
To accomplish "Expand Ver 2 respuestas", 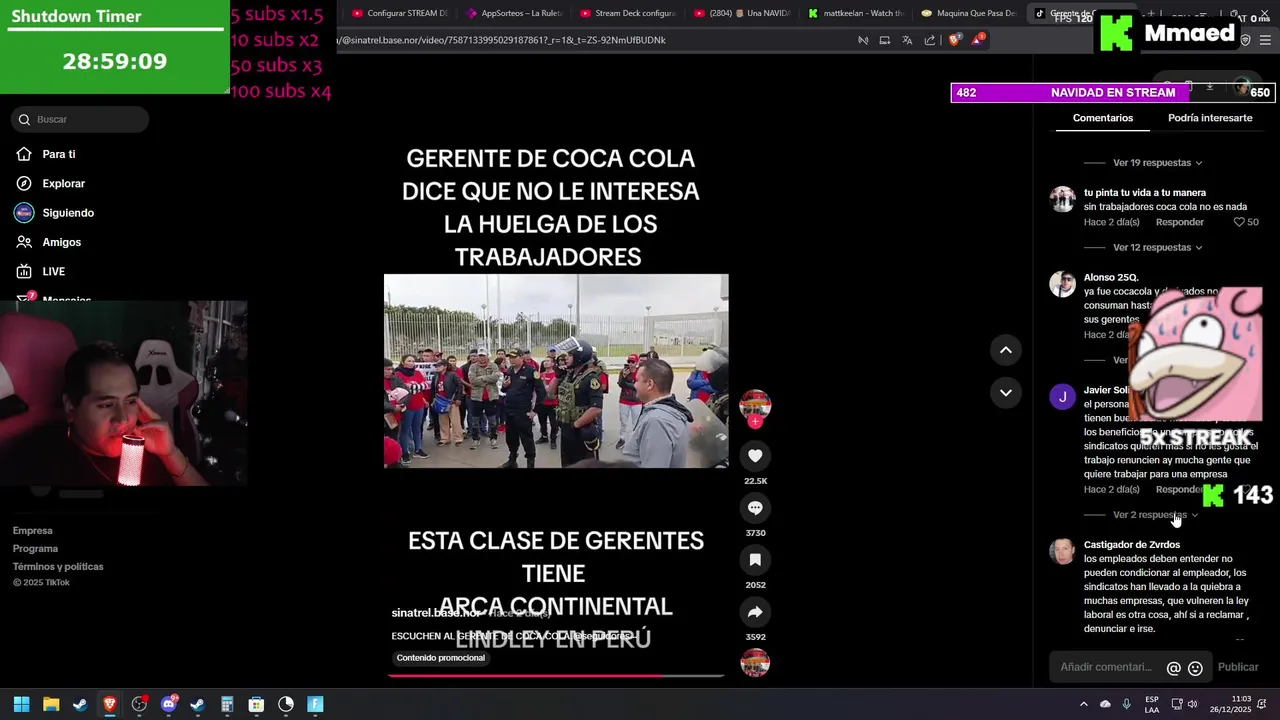I will tap(1155, 515).
